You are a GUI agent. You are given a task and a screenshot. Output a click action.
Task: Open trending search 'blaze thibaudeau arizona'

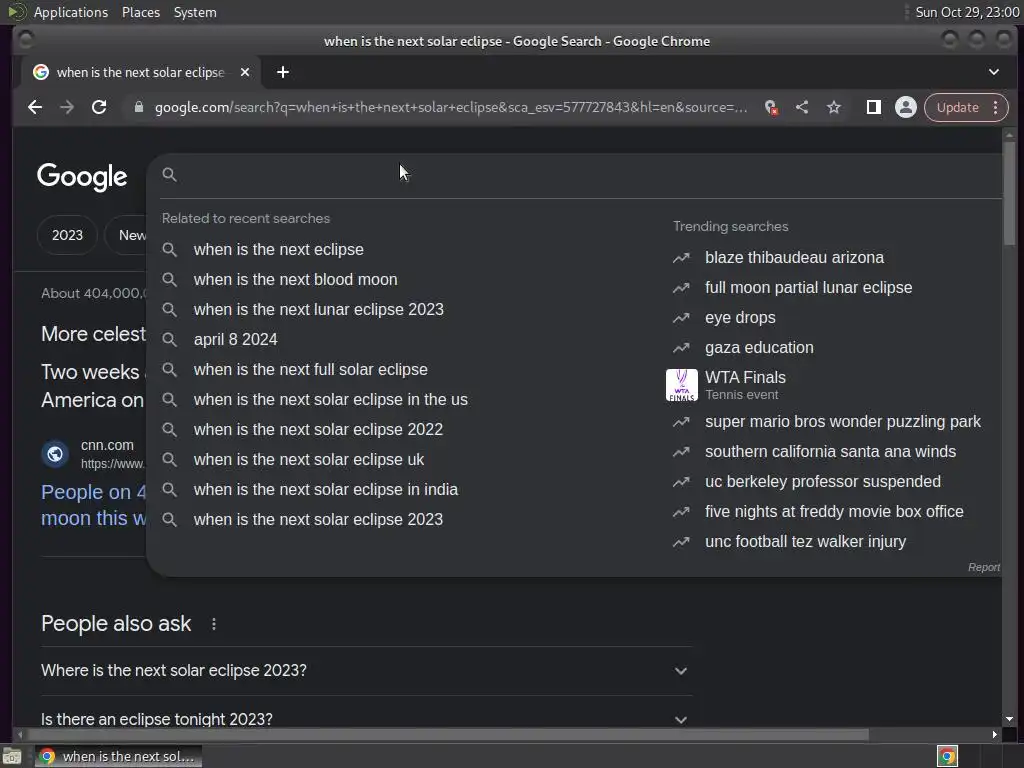[x=794, y=257]
